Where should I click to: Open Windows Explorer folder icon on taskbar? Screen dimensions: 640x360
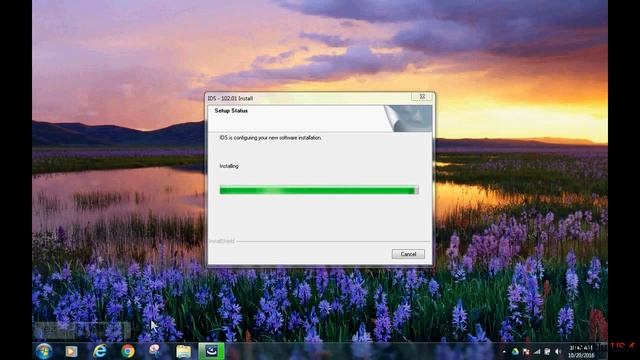183,351
